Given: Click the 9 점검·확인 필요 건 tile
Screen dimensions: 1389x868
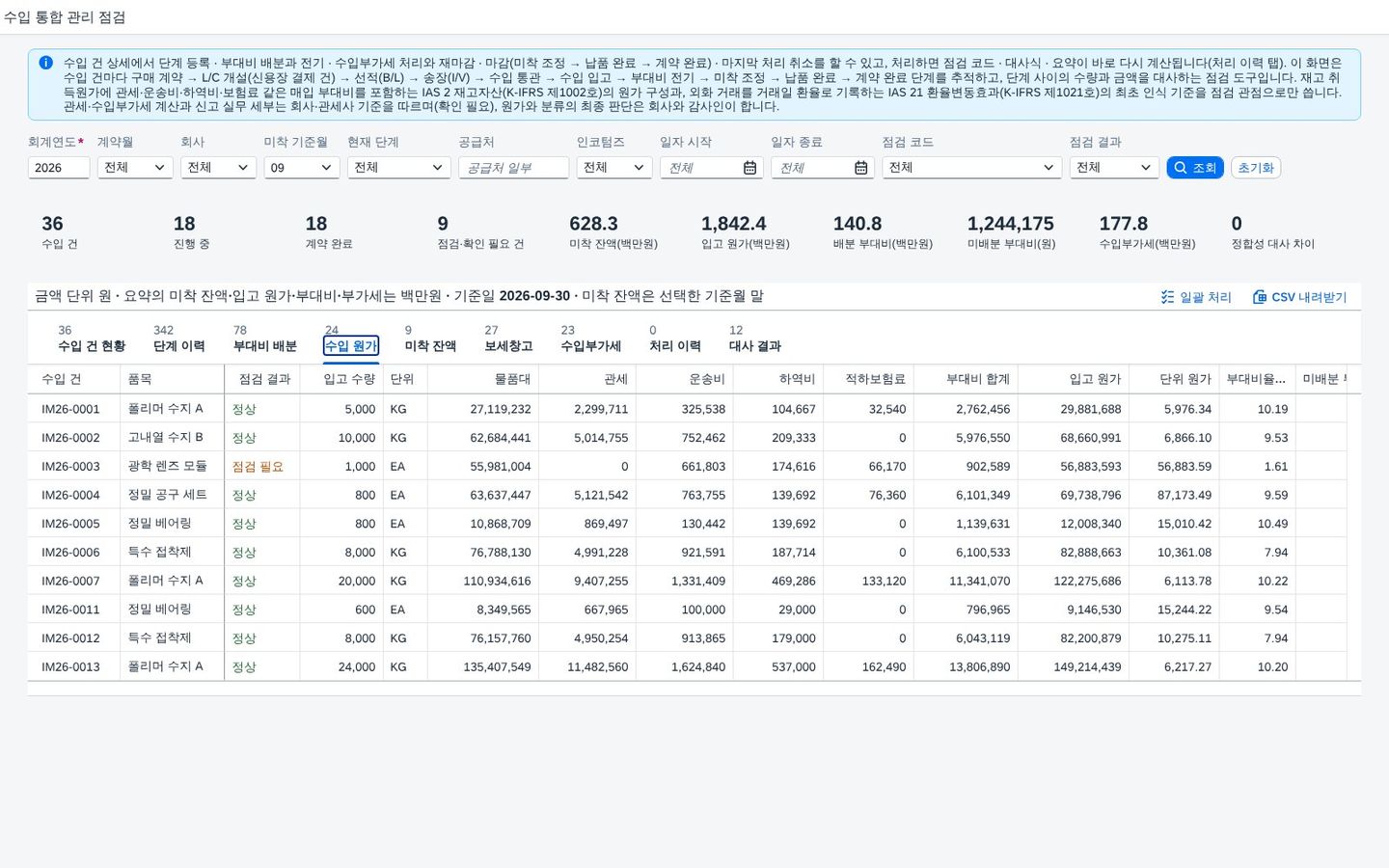Looking at the screenshot, I should (479, 232).
